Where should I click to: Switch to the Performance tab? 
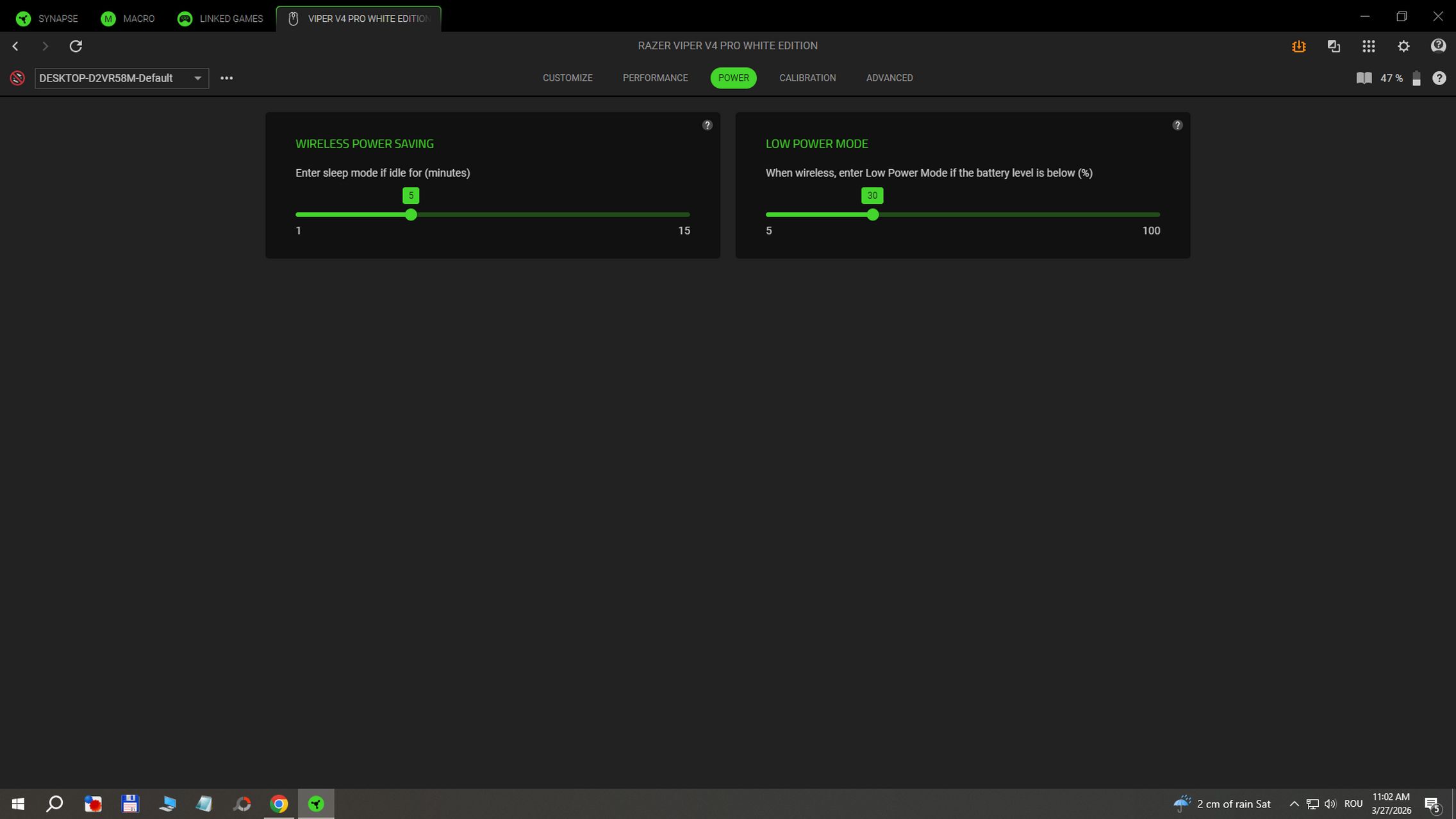655,78
